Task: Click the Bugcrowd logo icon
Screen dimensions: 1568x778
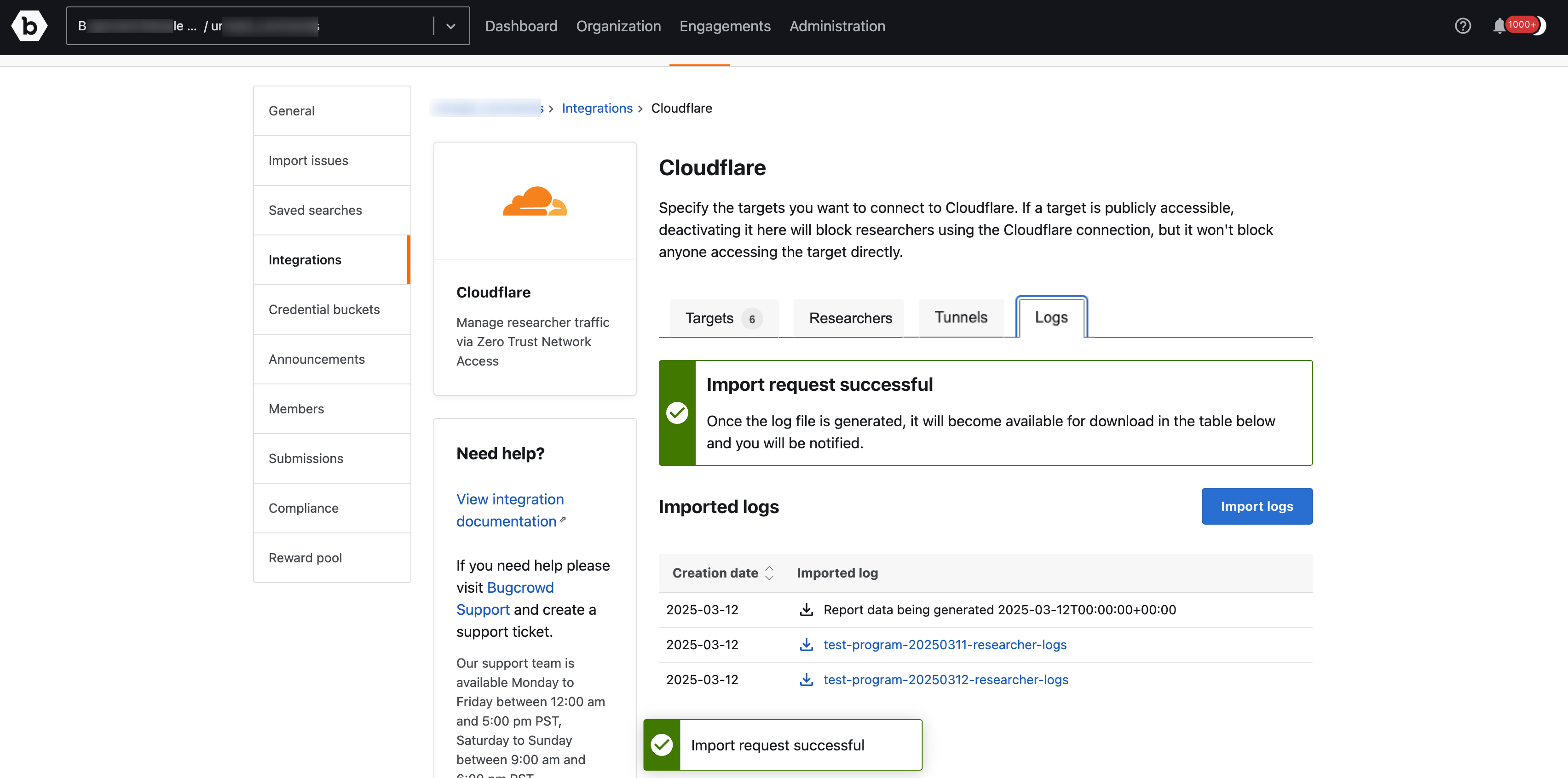Action: point(29,26)
